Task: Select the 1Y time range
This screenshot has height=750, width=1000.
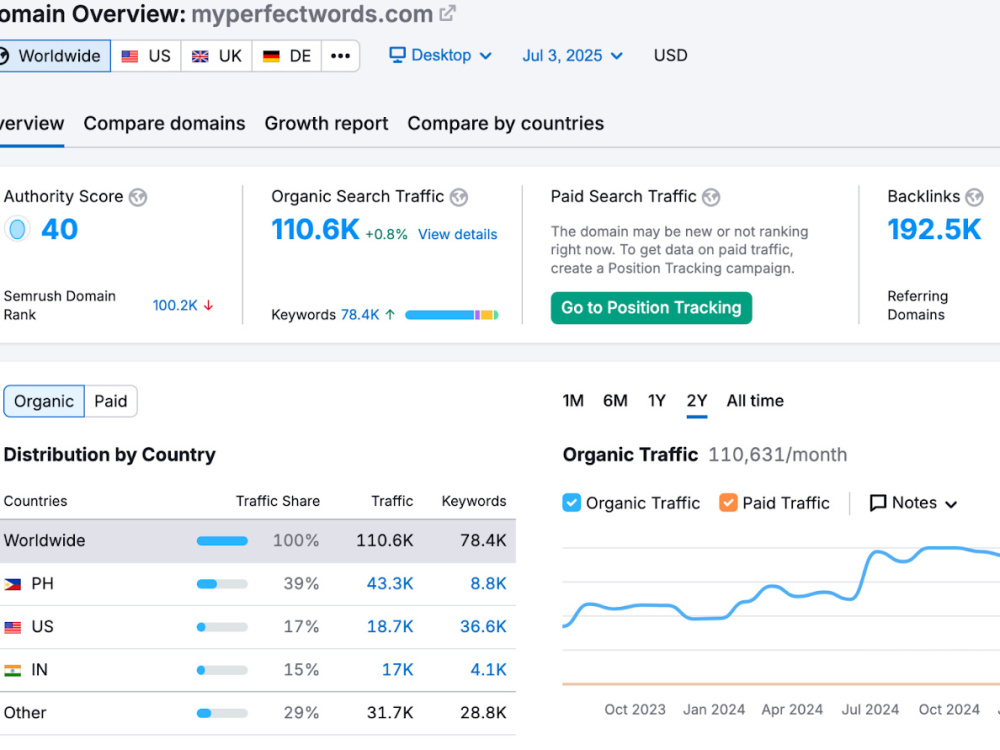Action: (656, 401)
